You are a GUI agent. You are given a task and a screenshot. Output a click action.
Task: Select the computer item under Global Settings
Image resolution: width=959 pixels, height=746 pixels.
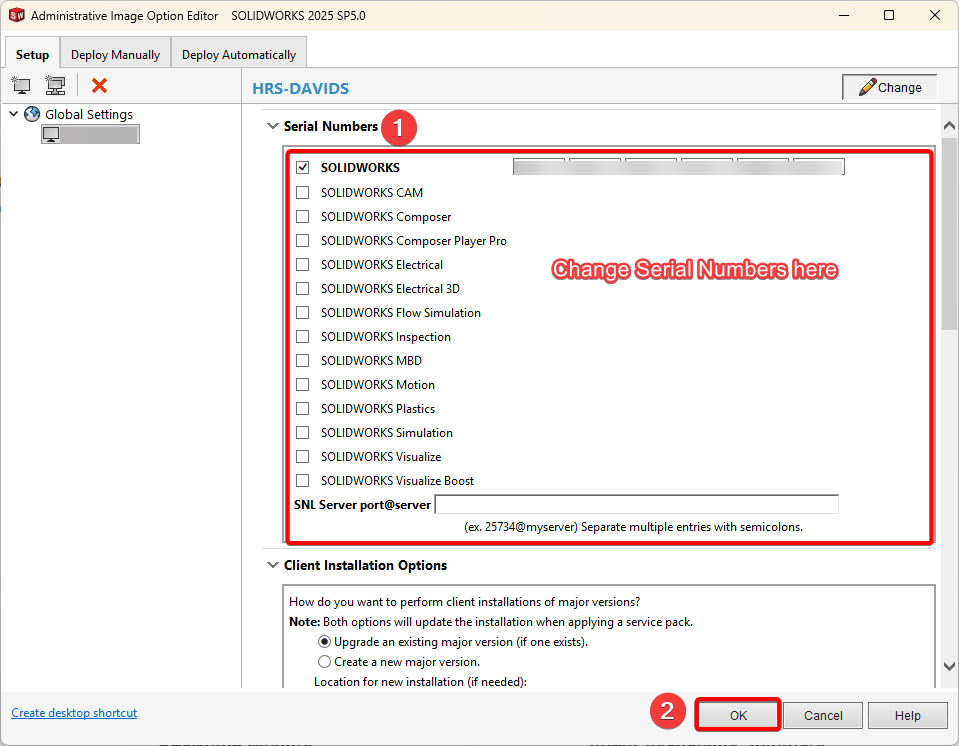click(x=91, y=134)
